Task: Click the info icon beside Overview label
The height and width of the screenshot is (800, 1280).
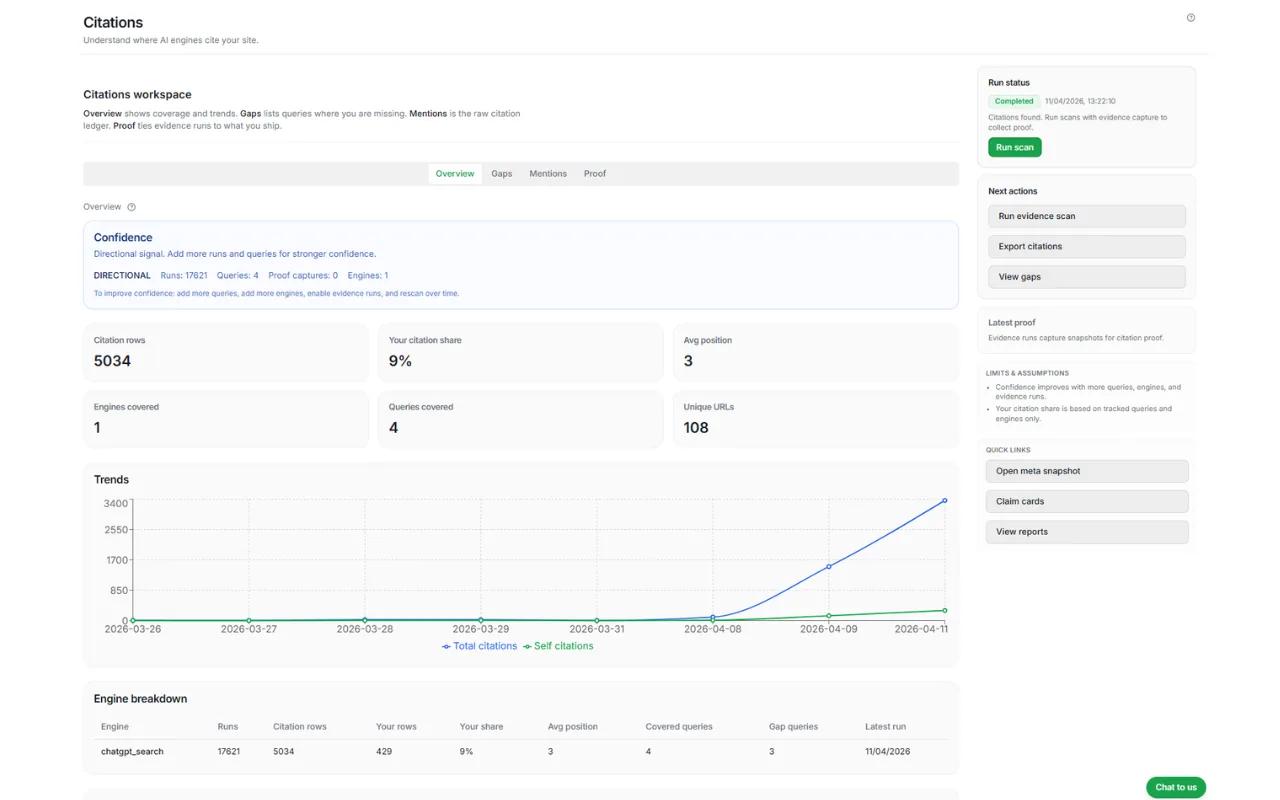Action: click(131, 207)
